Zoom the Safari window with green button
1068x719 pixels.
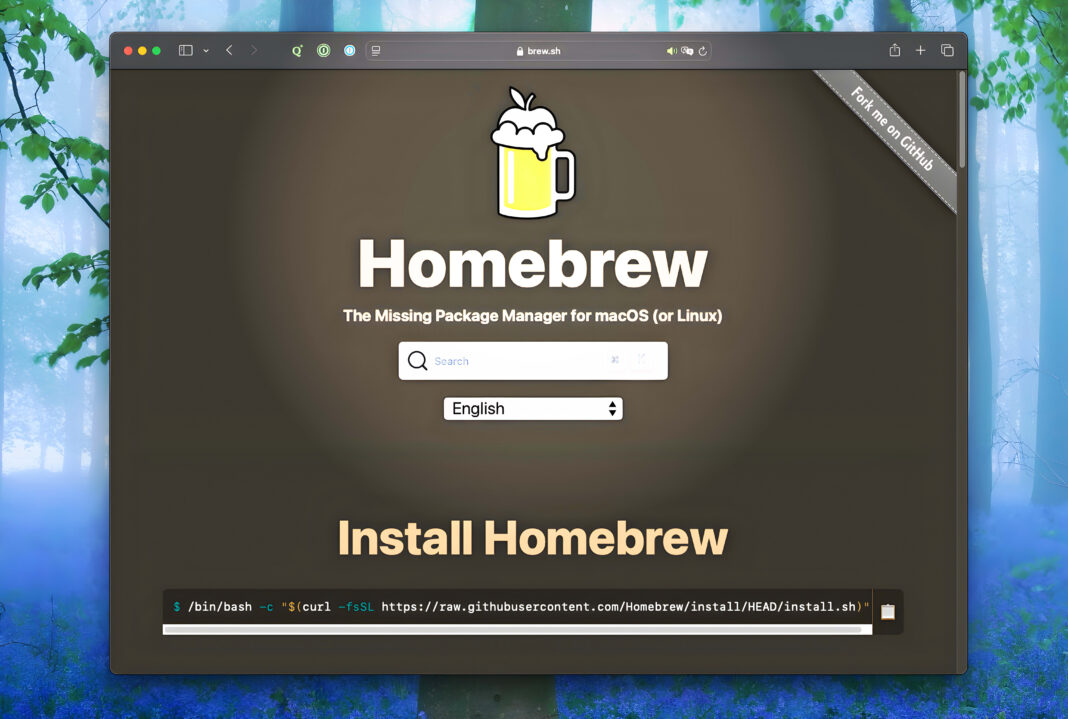[x=157, y=51]
